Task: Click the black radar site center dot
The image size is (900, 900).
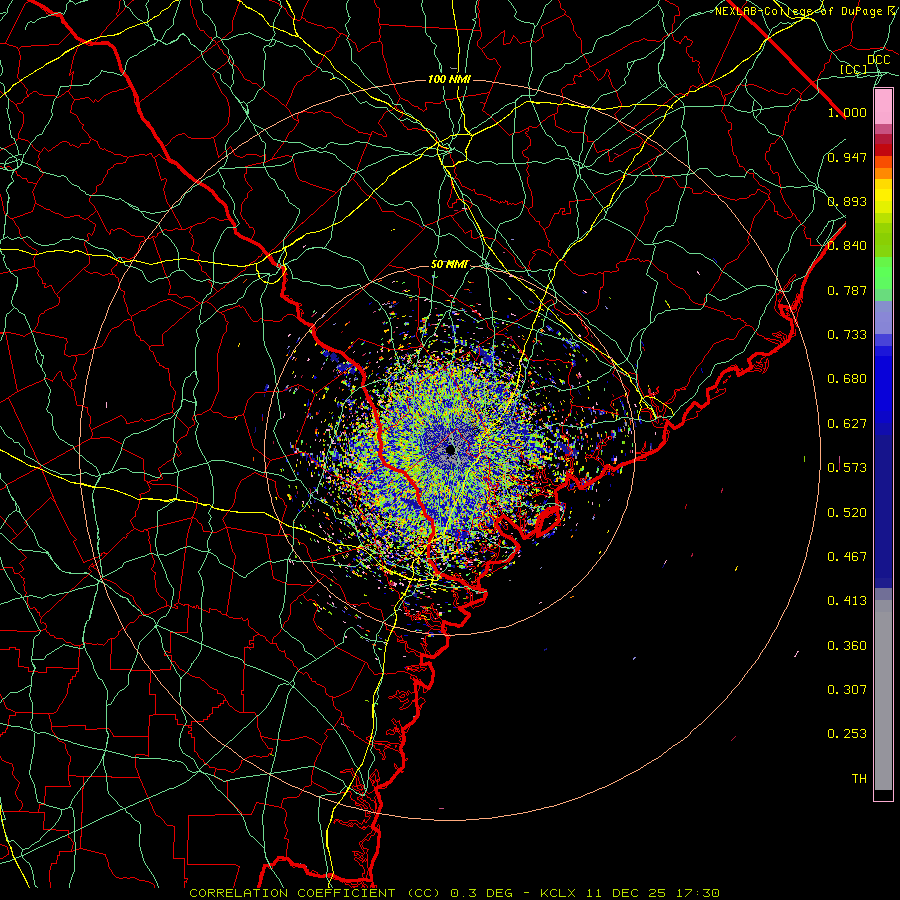Action: click(451, 449)
